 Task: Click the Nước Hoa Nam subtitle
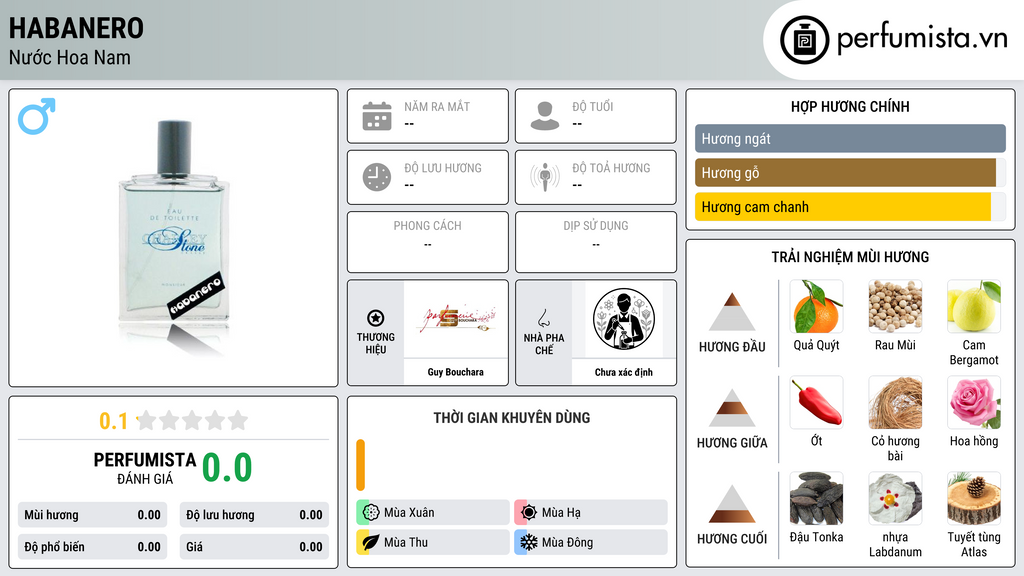[70, 57]
